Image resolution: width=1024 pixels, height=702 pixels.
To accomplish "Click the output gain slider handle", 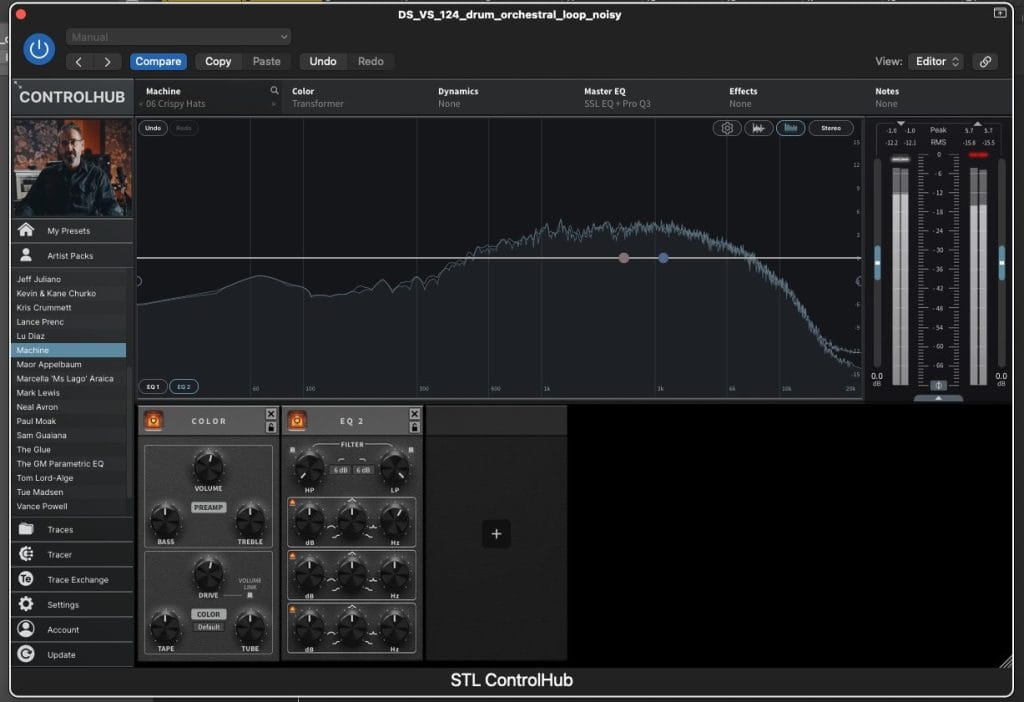I will point(1001,263).
